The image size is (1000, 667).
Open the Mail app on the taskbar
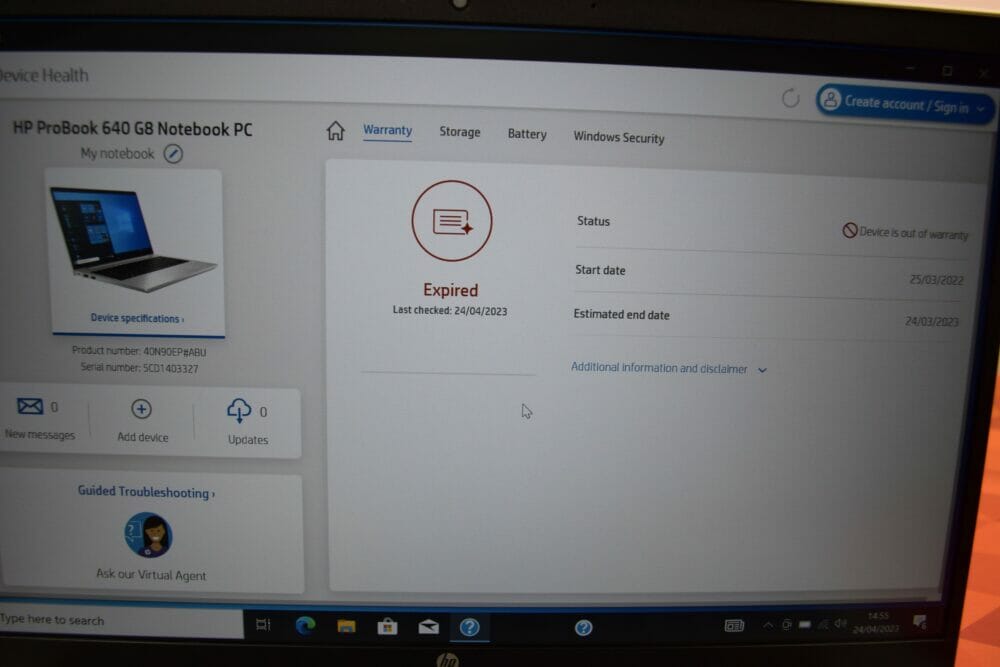point(429,627)
